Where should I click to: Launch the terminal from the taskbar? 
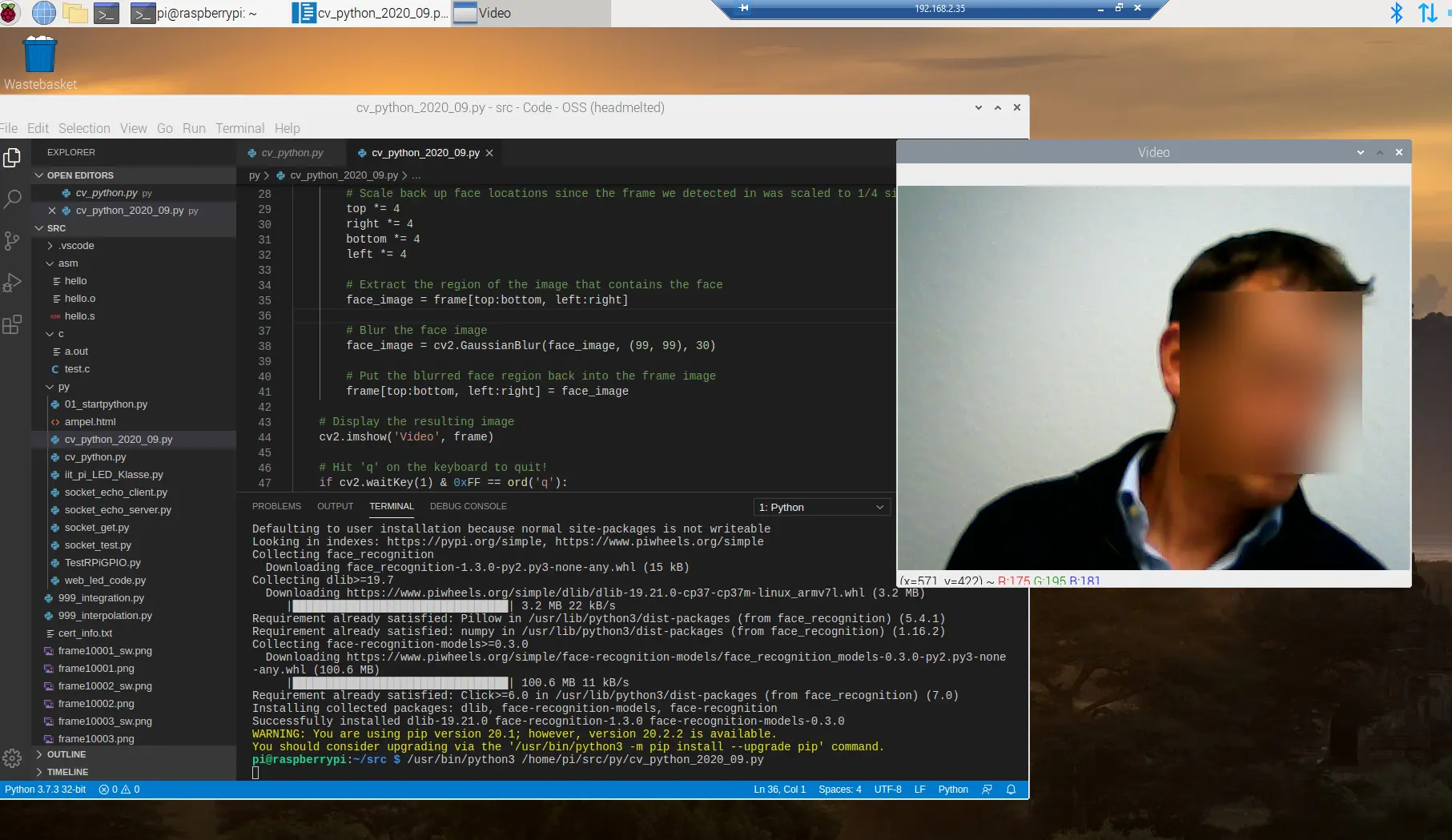pyautogui.click(x=106, y=13)
